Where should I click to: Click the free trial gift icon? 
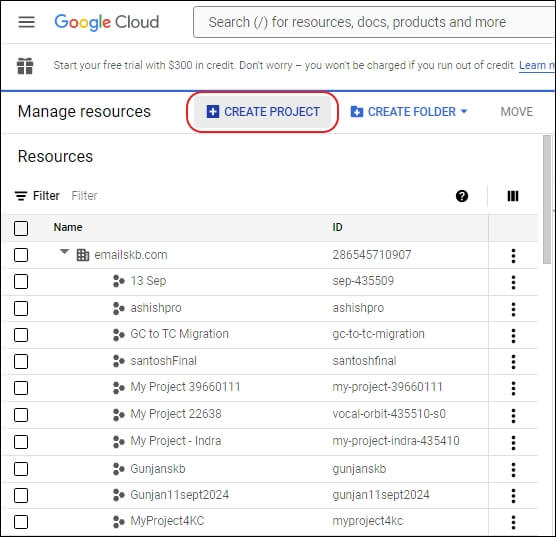(x=25, y=66)
